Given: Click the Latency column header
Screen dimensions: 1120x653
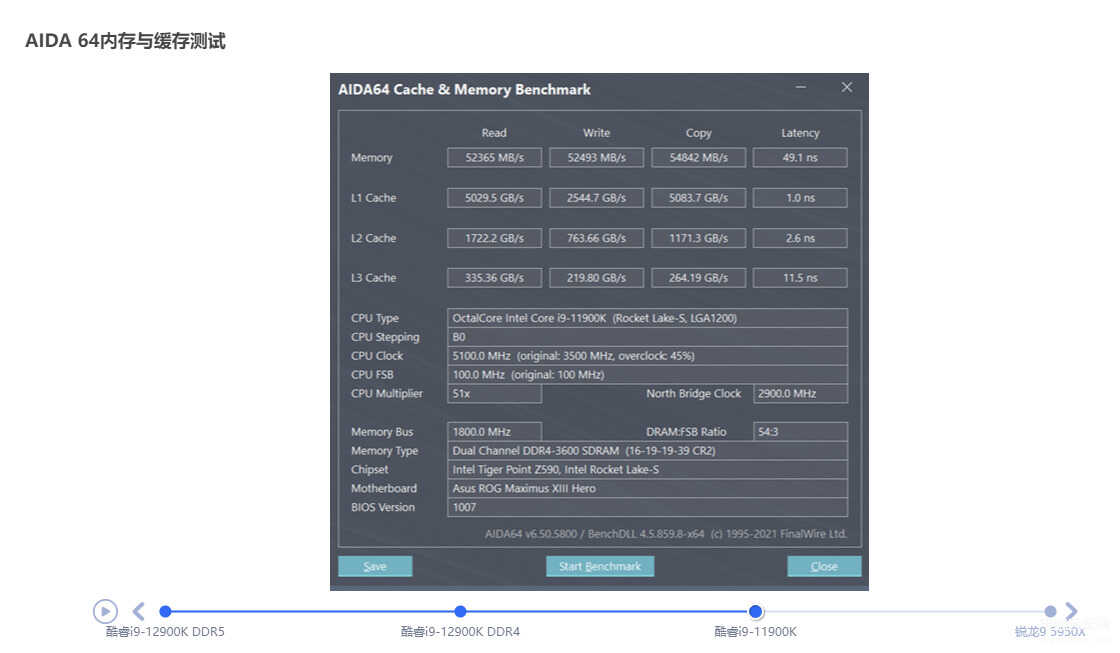Looking at the screenshot, I should coord(801,133).
